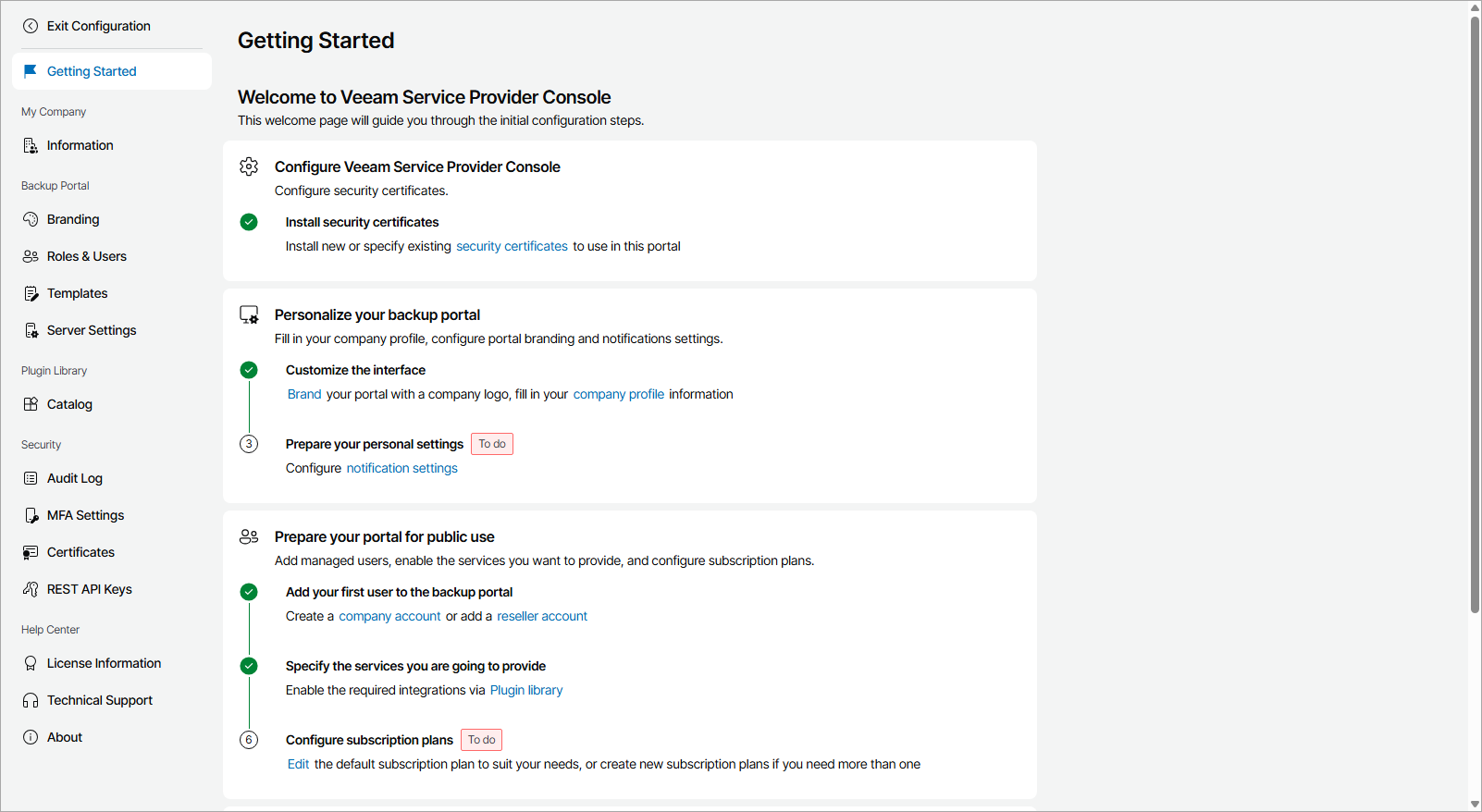Viewport: 1482px width, 812px height.
Task: Open the notification settings link
Action: (401, 468)
